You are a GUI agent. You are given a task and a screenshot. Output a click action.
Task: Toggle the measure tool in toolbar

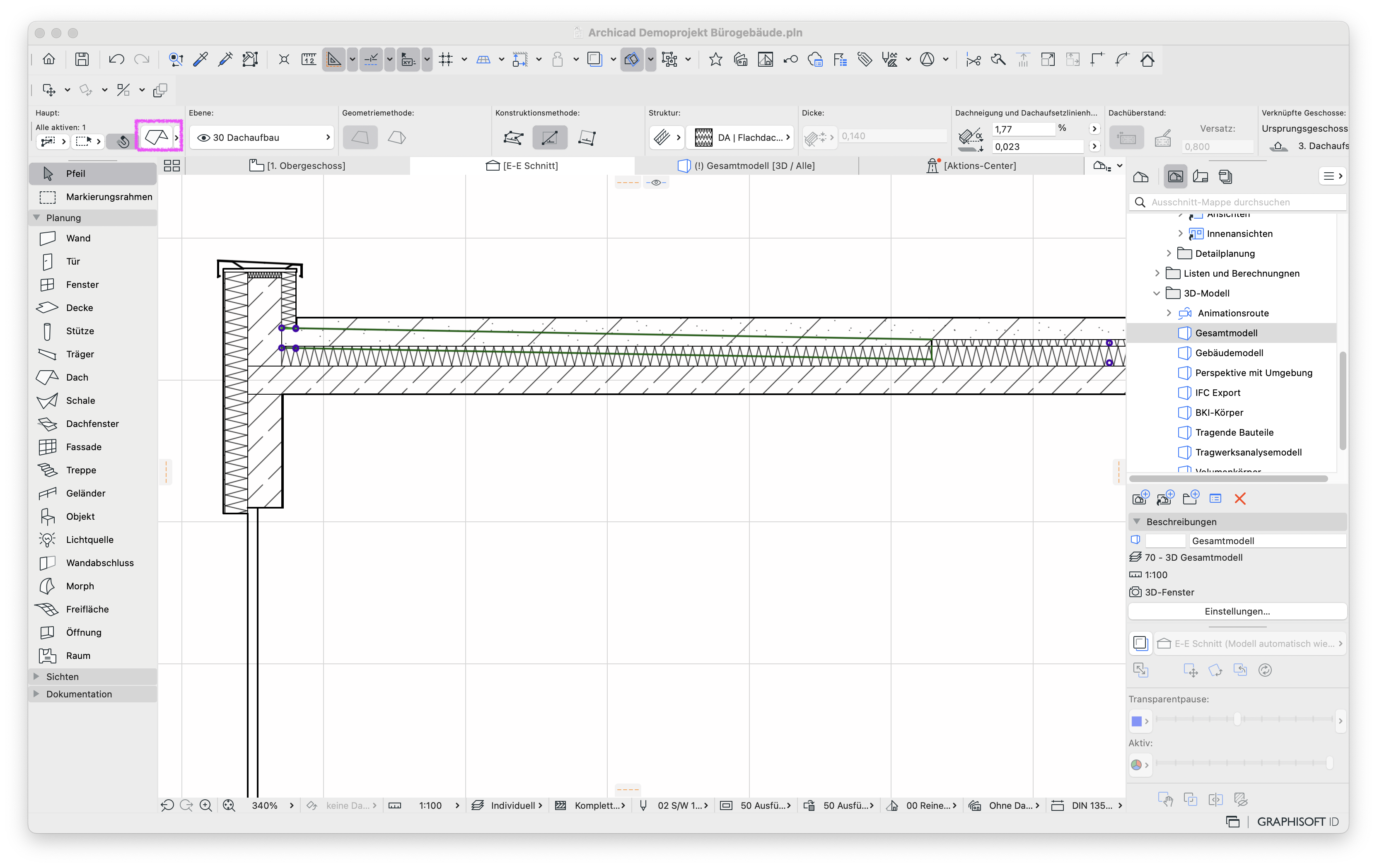pyautogui.click(x=309, y=59)
